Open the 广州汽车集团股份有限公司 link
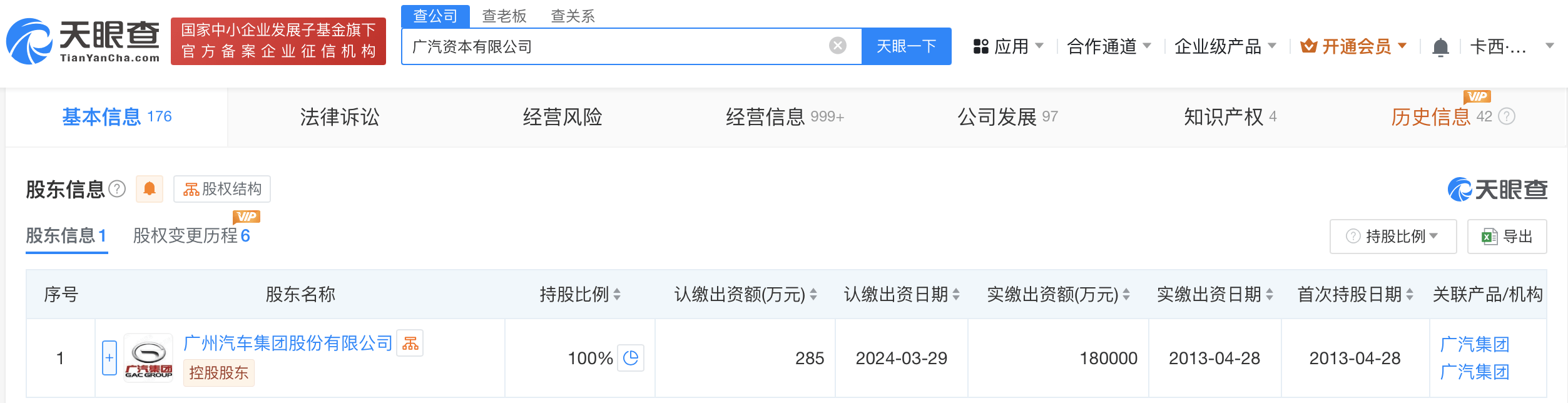Screen dimensions: 1568x403 (288, 343)
